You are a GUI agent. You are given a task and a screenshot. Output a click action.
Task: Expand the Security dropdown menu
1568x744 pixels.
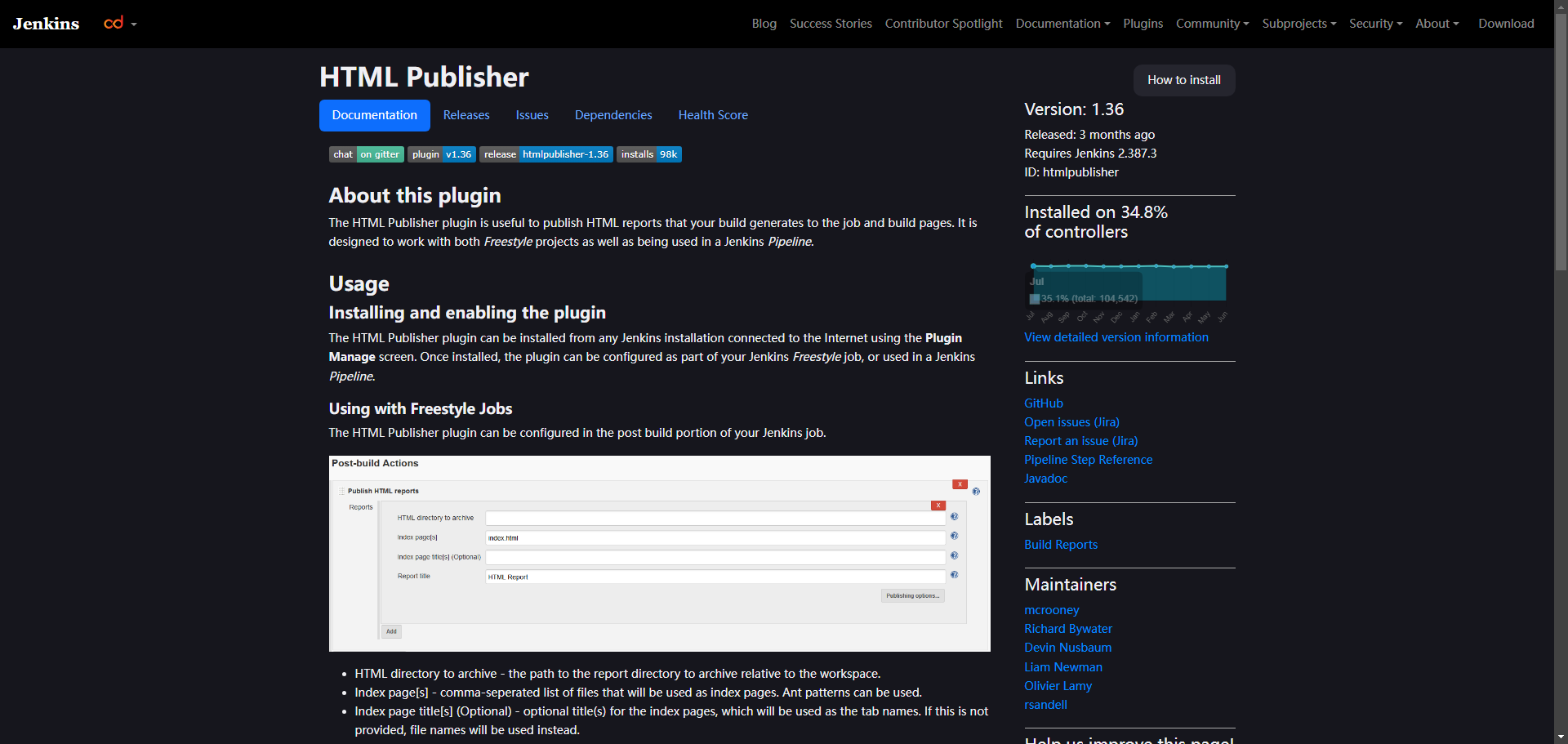click(1375, 24)
